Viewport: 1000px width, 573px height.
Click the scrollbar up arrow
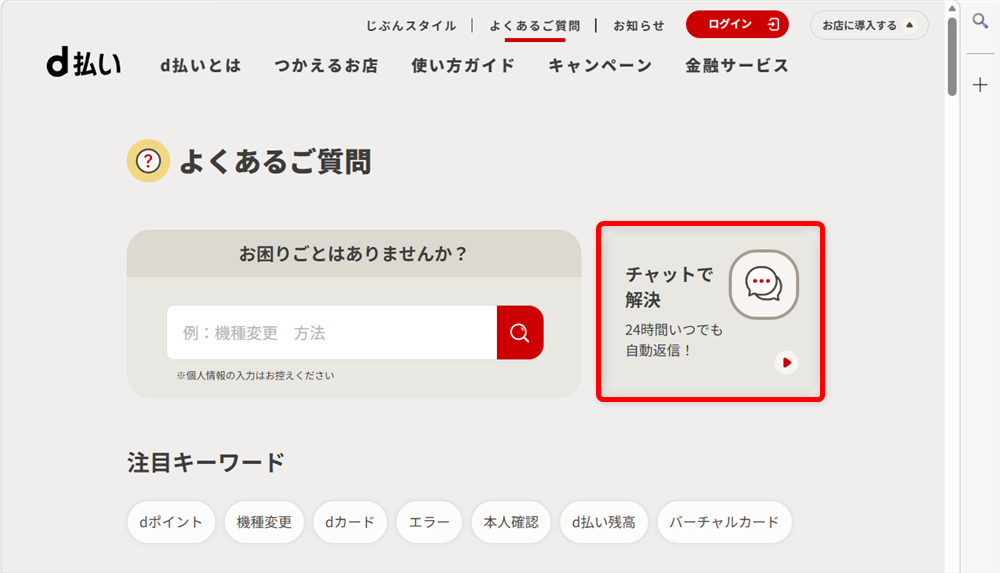952,8
